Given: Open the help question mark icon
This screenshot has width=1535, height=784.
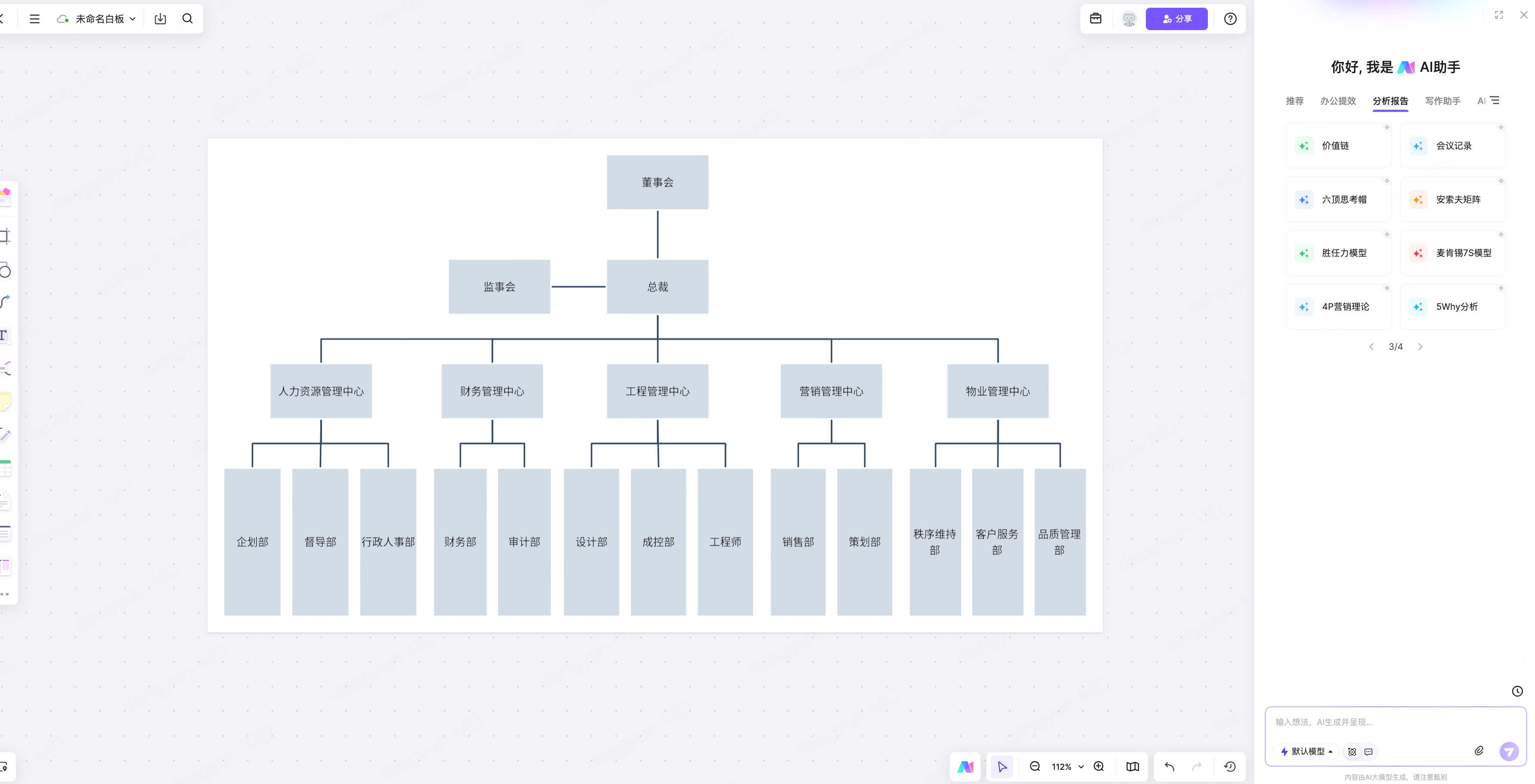Looking at the screenshot, I should point(1230,19).
